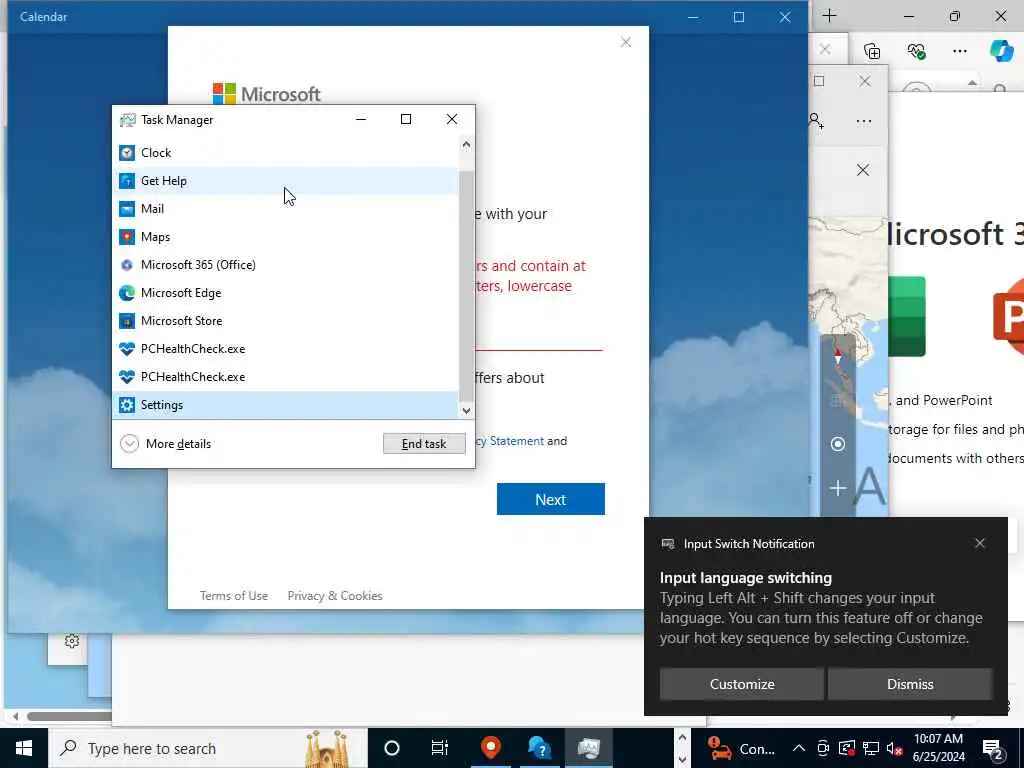Open Cortana from the taskbar
Image resolution: width=1024 pixels, height=768 pixels.
392,748
